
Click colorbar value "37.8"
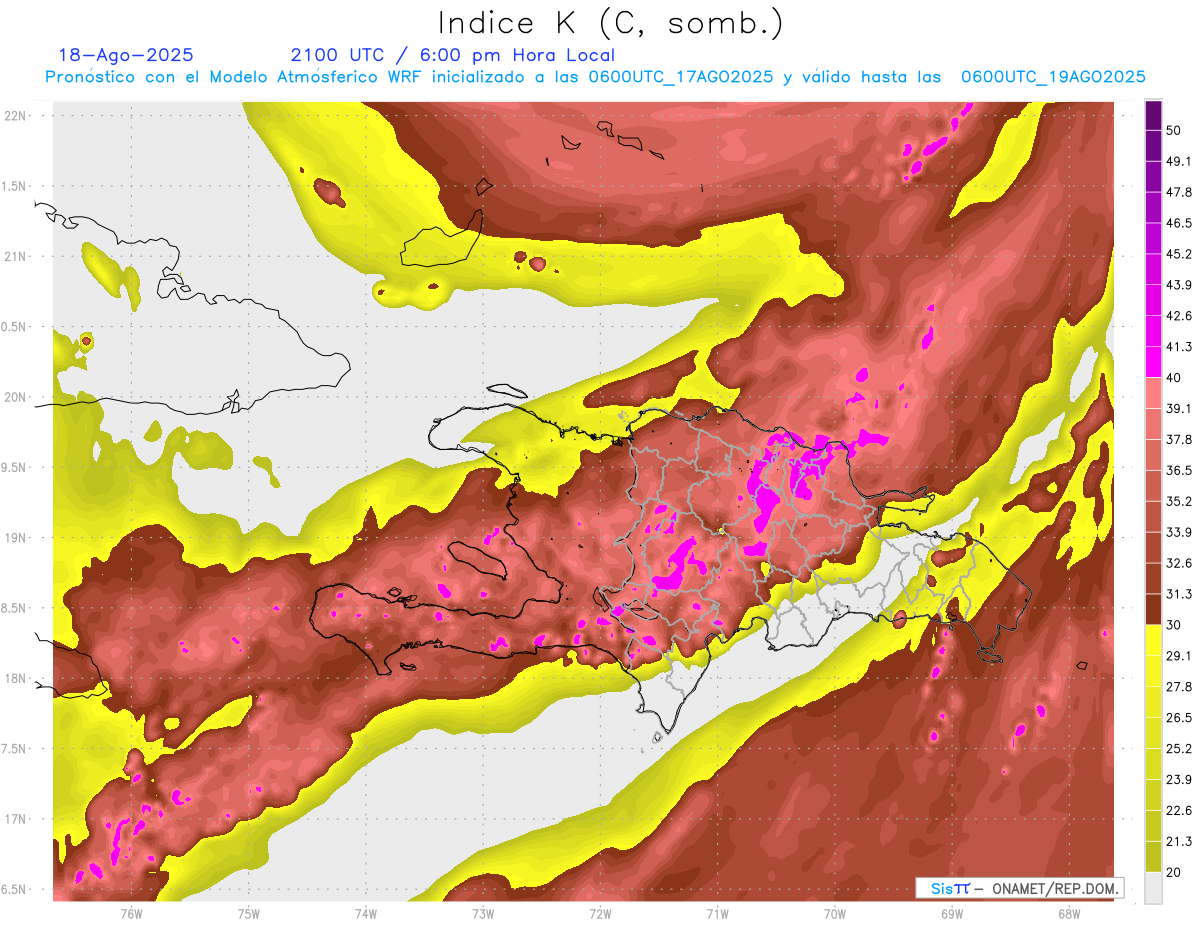(1179, 439)
